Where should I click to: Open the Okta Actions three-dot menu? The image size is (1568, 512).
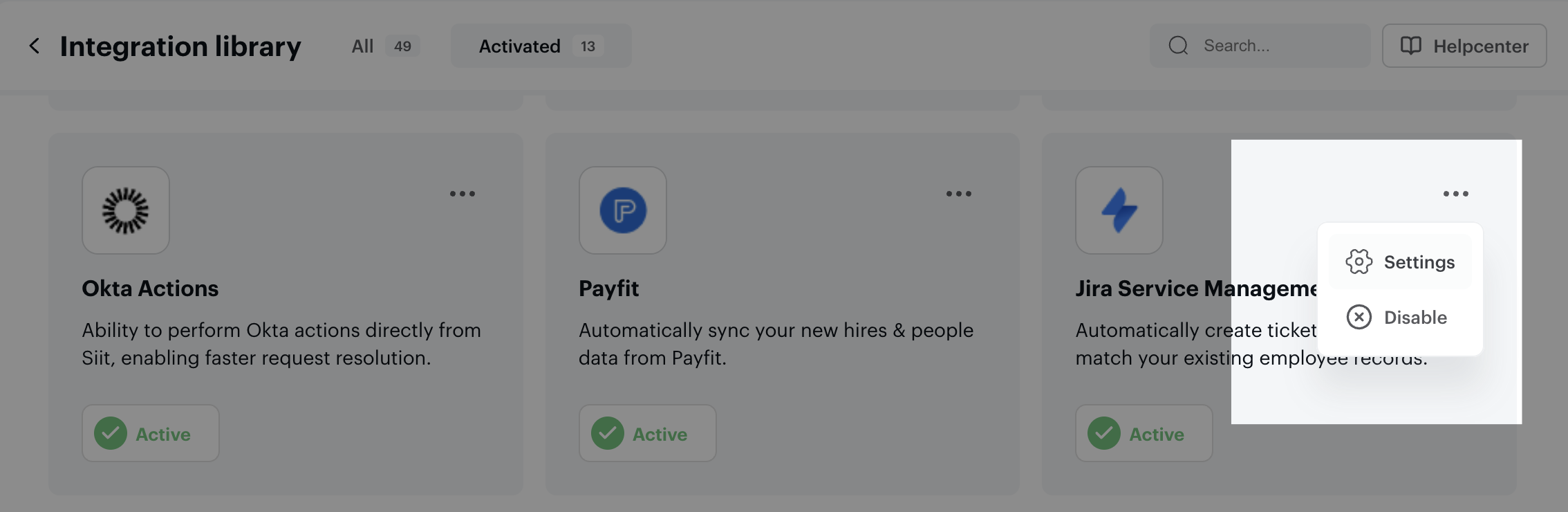click(463, 194)
